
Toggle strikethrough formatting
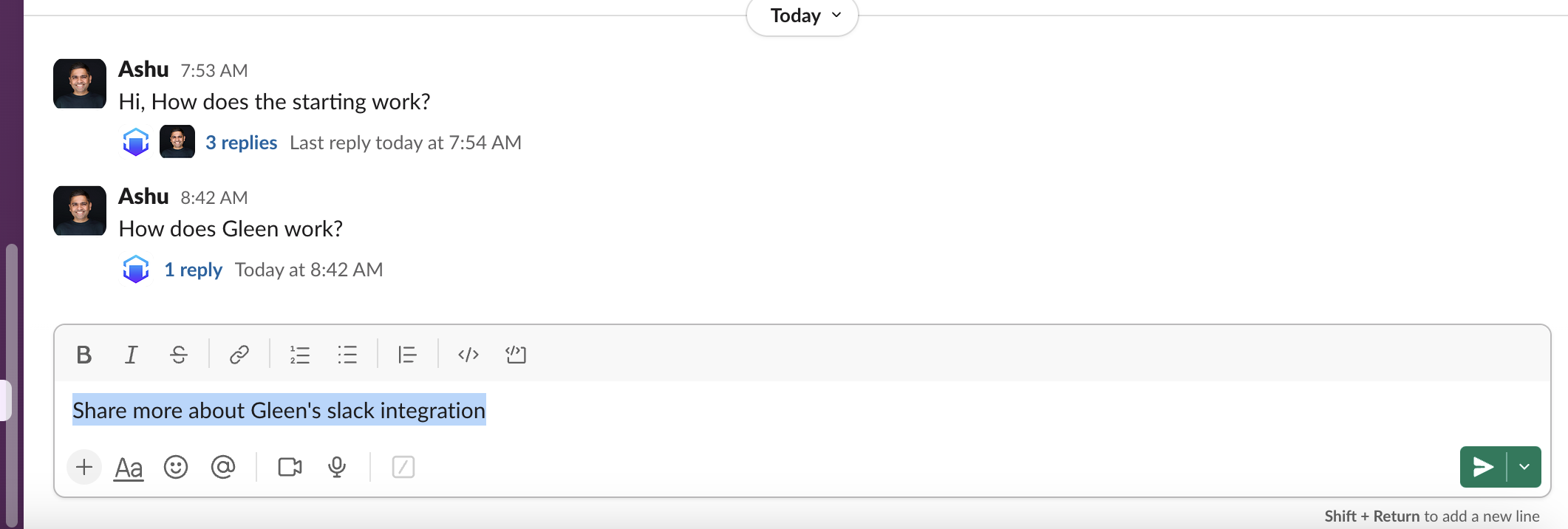(179, 355)
